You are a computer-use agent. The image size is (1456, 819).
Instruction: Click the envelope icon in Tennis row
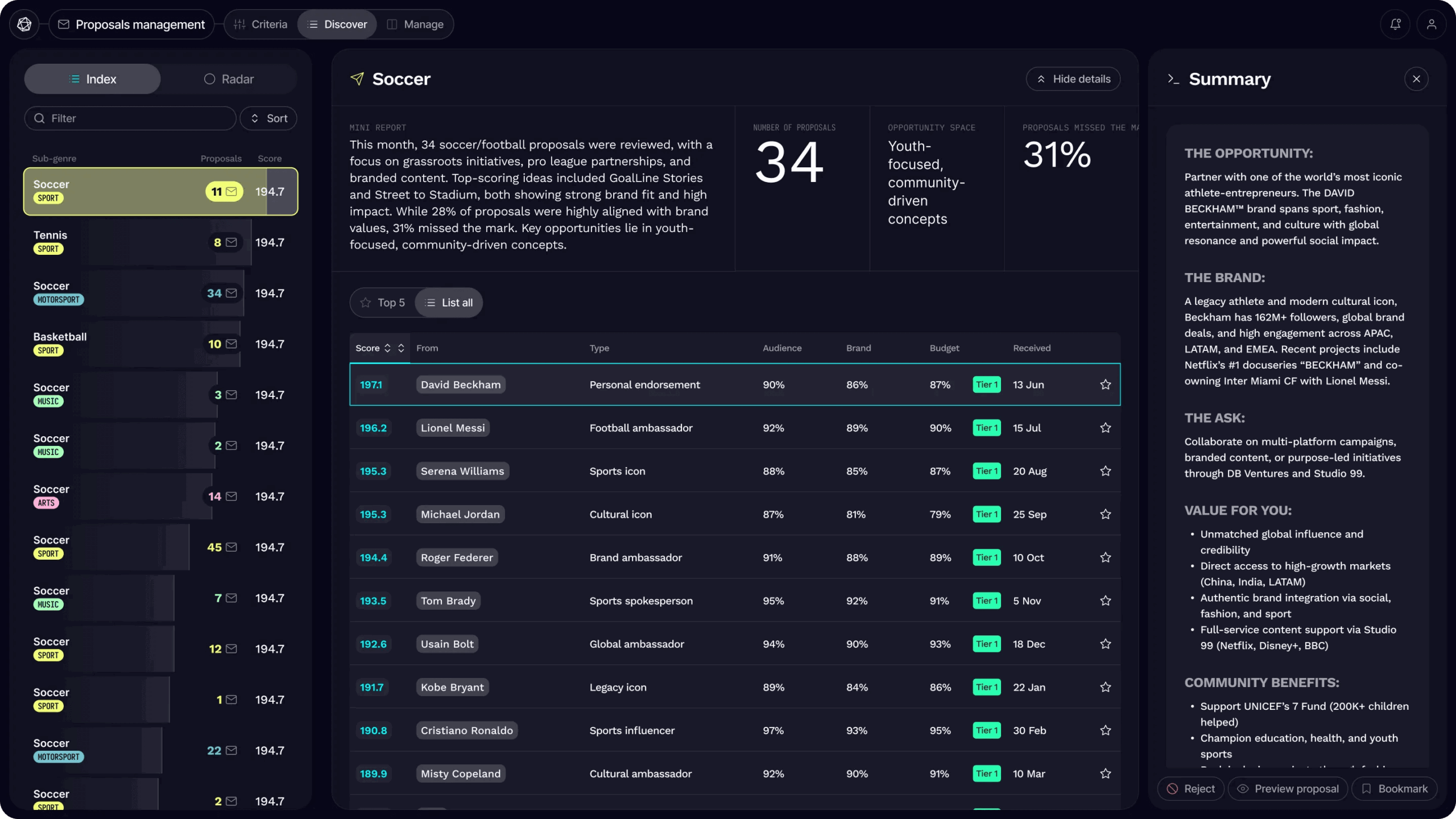coord(231,243)
